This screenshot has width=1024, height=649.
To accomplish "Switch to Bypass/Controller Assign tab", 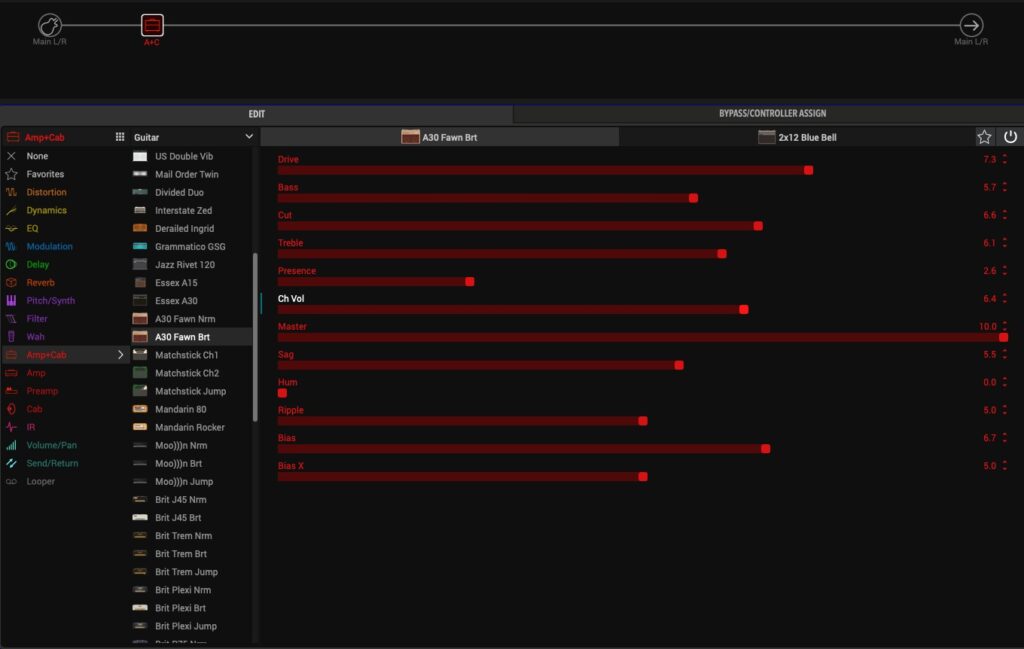I will [x=772, y=114].
